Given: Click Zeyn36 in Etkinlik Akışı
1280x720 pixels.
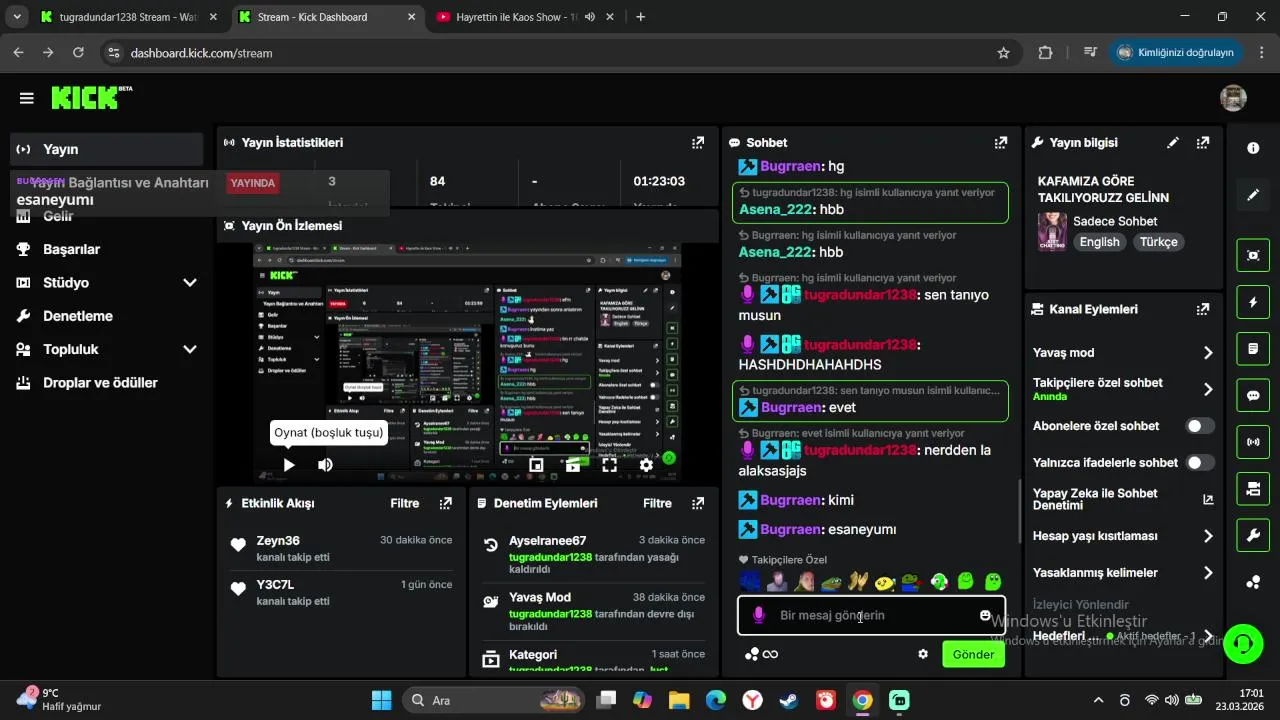Looking at the screenshot, I should 278,541.
